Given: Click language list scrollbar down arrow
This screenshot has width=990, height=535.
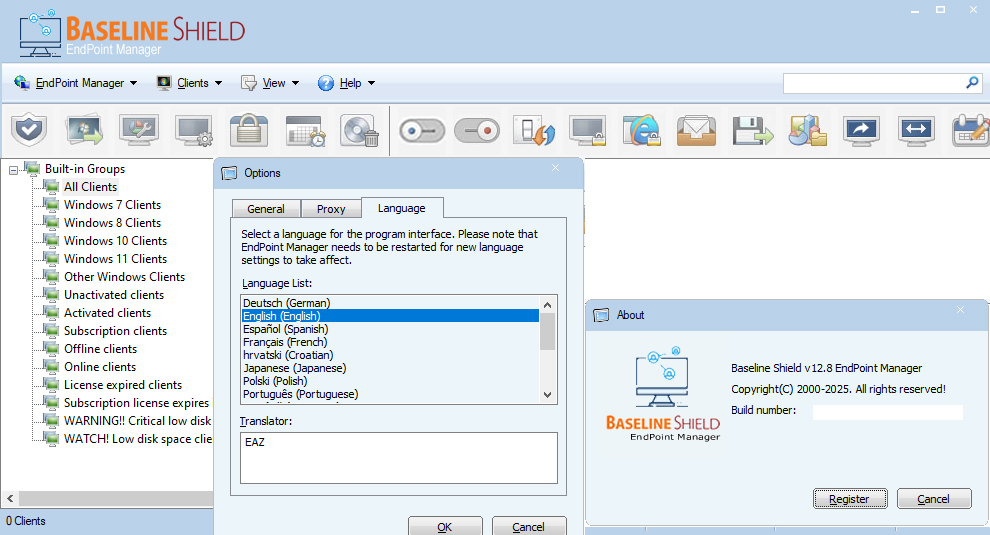Looking at the screenshot, I should click(x=547, y=395).
